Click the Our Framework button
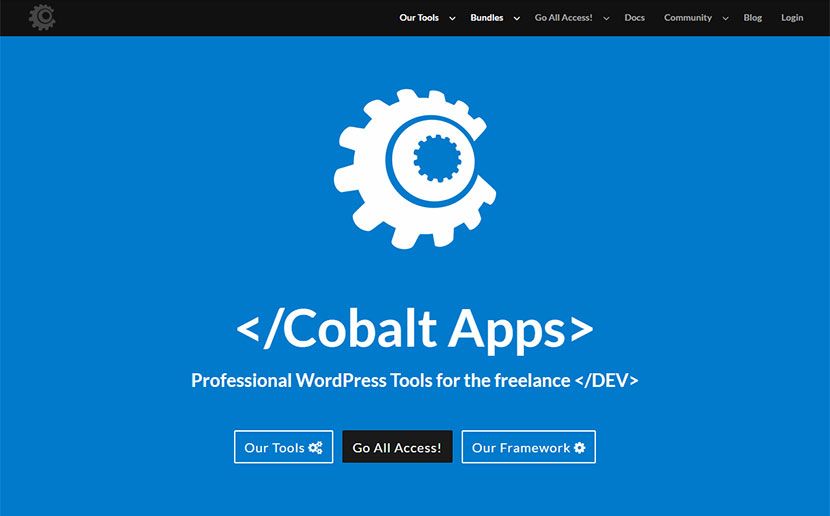 (528, 447)
